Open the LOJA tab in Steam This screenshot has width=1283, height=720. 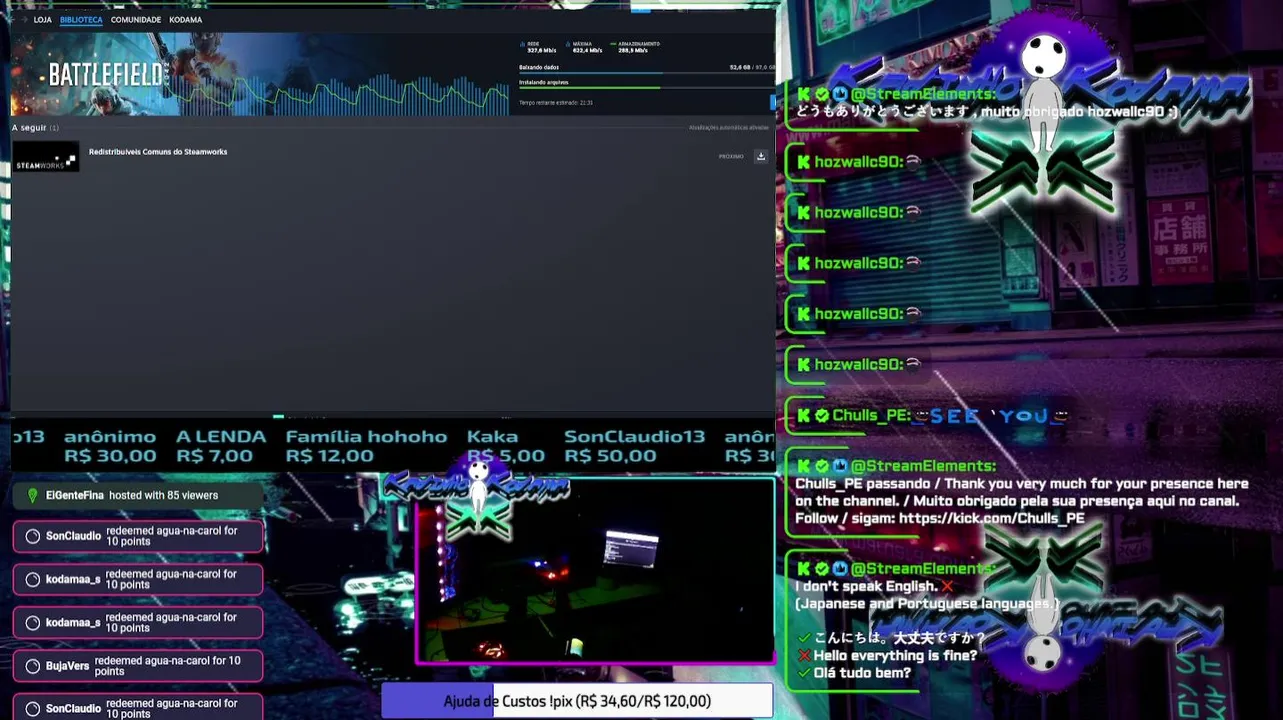[43, 20]
